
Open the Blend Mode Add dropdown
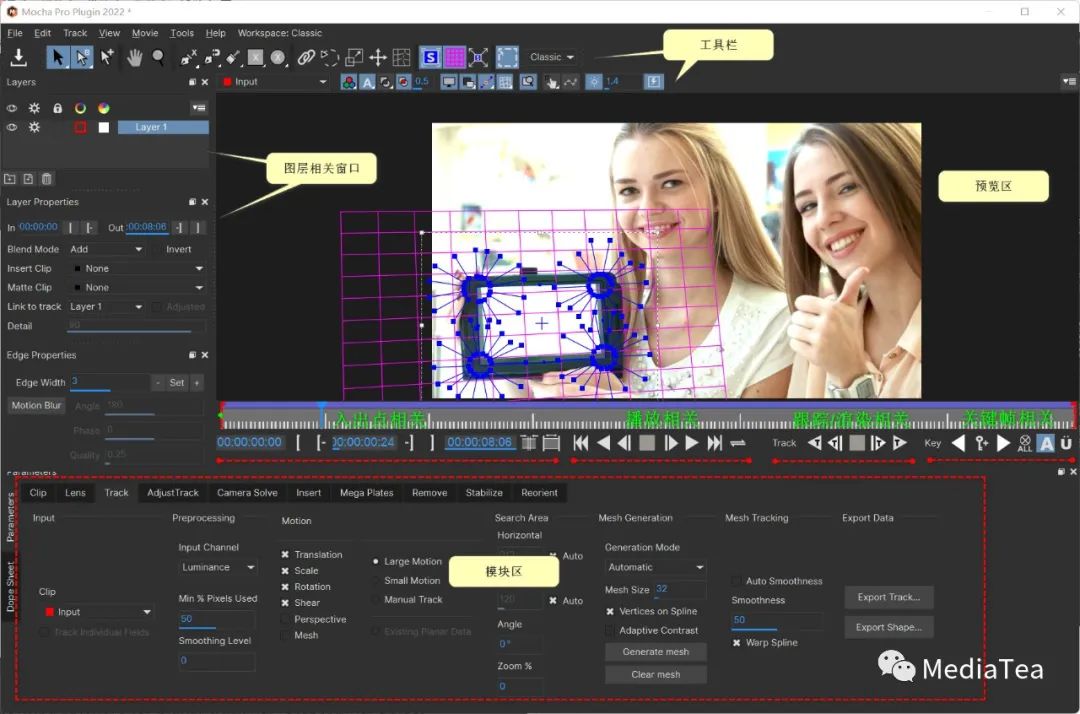[x=106, y=249]
